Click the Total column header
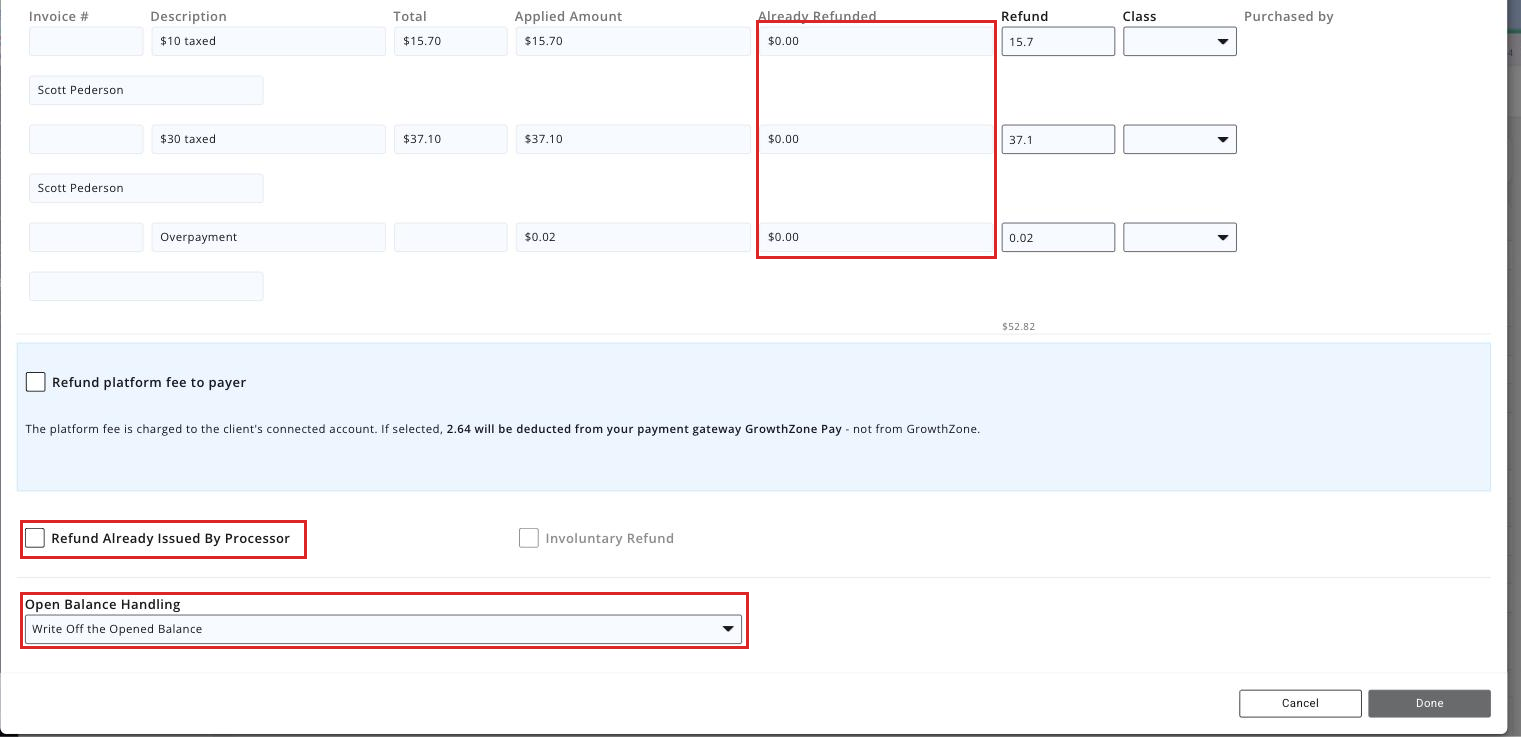 [410, 16]
